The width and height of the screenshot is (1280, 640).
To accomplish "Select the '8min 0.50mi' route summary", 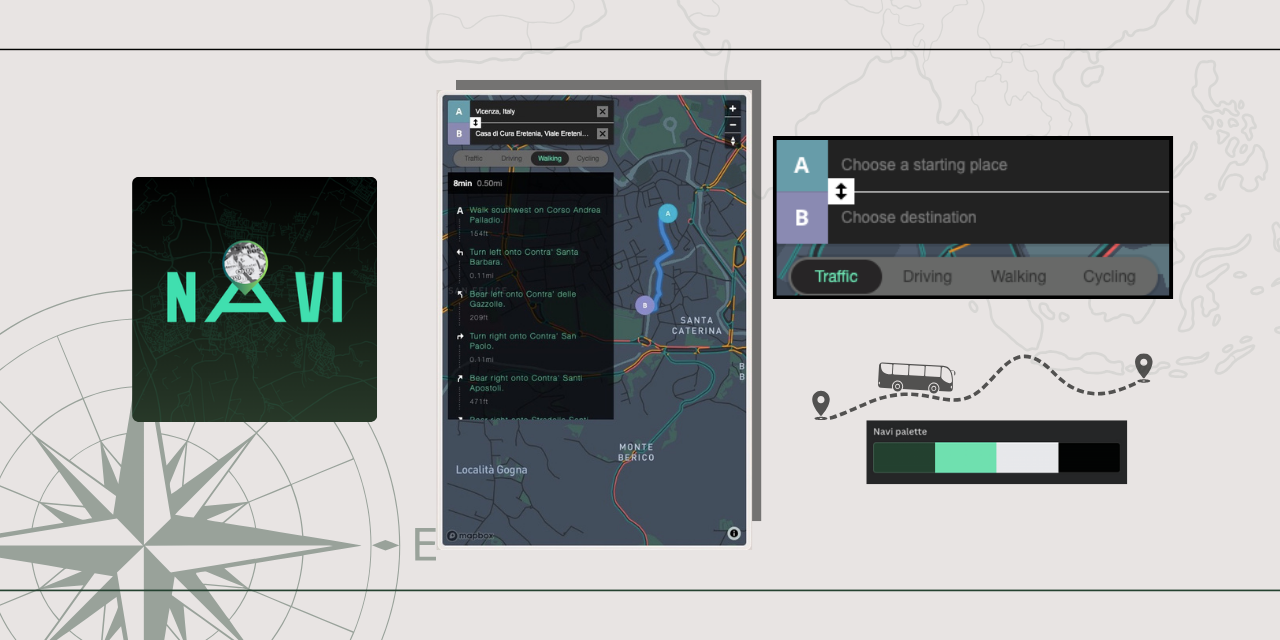I will 477,183.
